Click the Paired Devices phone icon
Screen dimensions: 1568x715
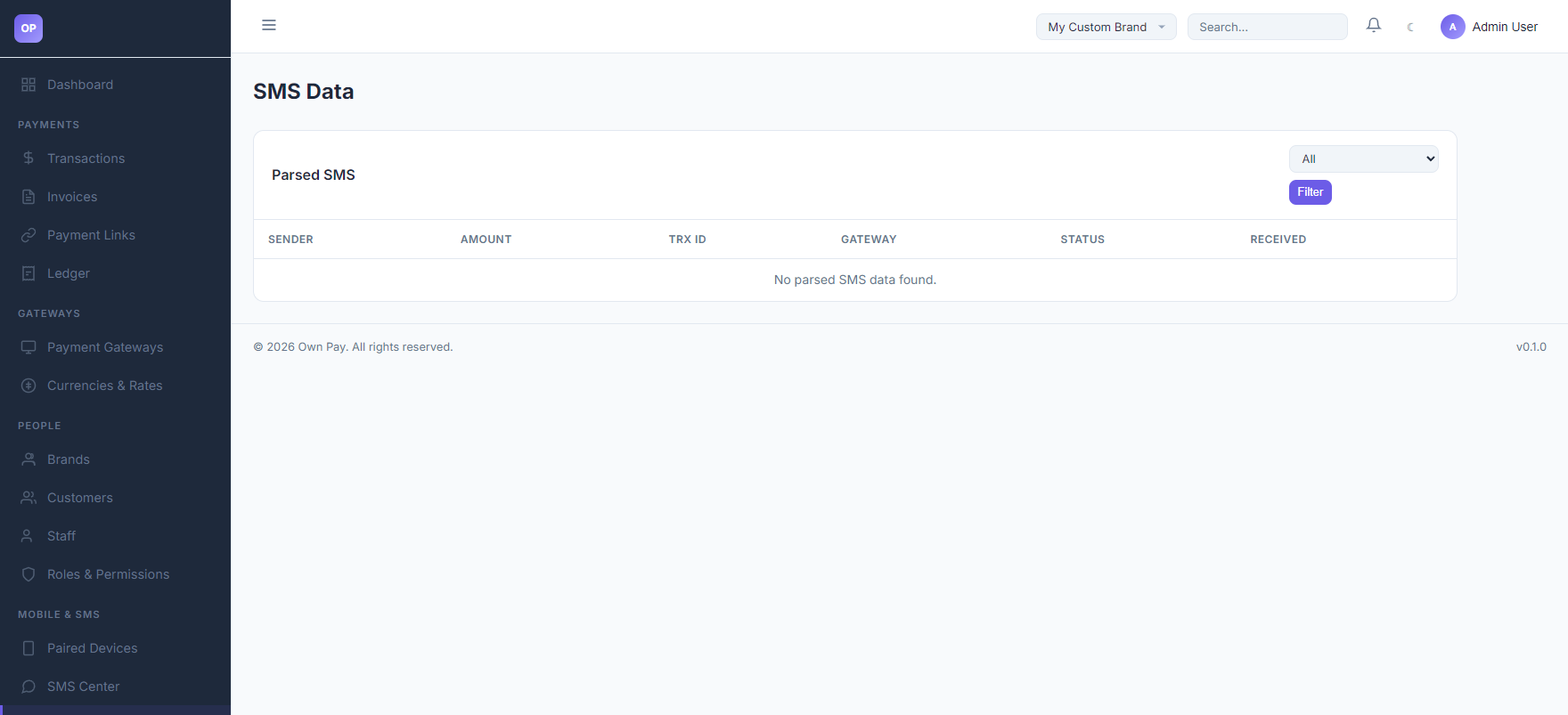pyautogui.click(x=29, y=648)
